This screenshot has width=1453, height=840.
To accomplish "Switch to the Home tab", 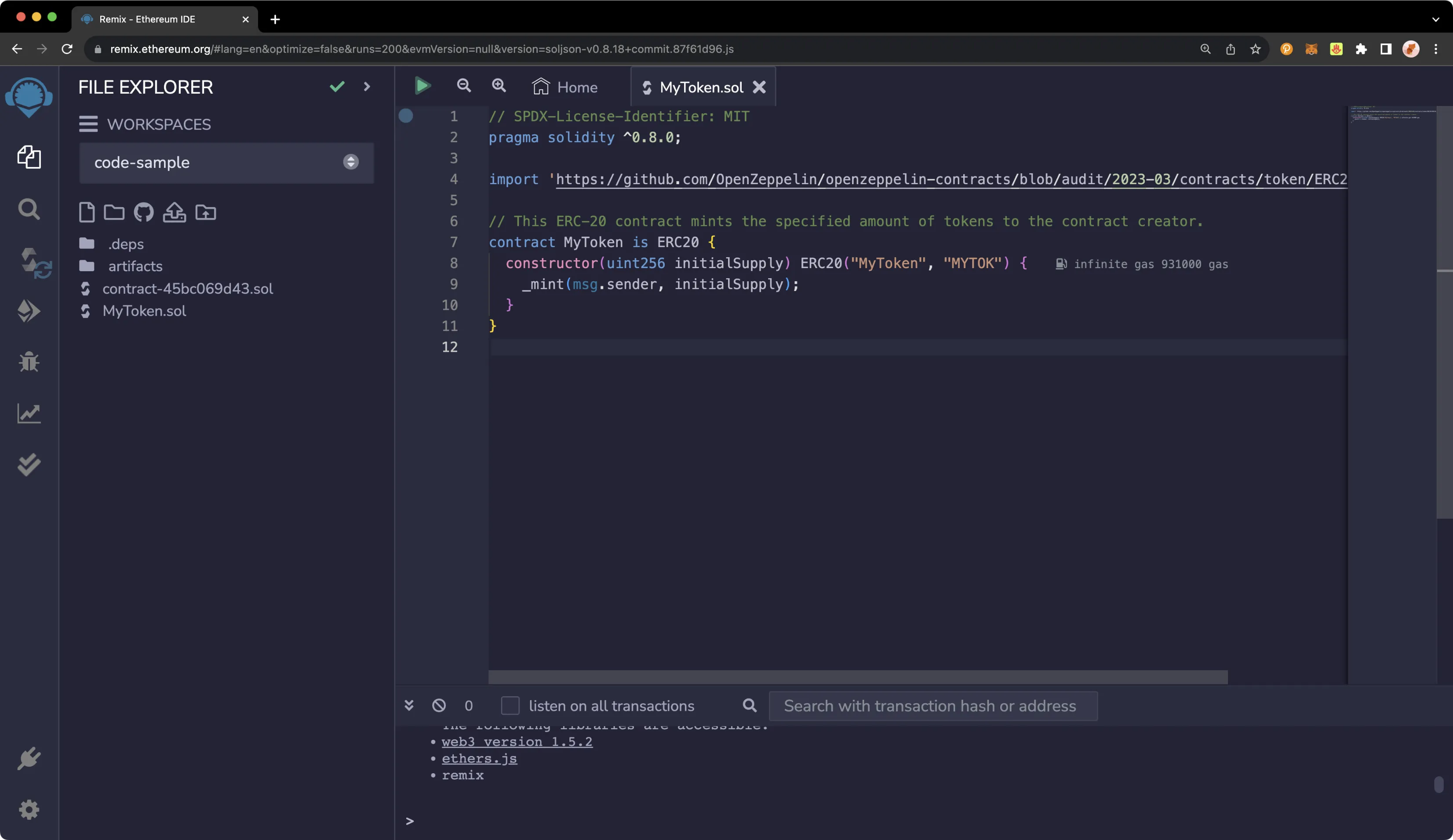I will pyautogui.click(x=564, y=87).
